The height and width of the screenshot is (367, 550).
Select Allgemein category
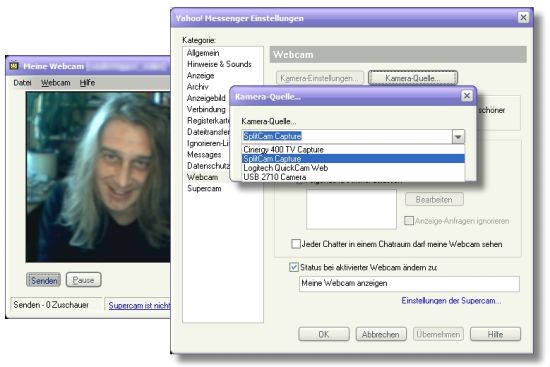(x=203, y=53)
